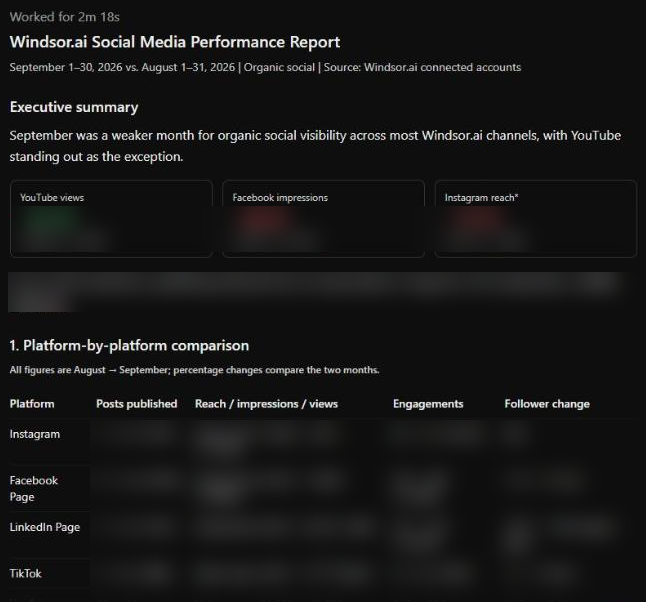Select the 'Windsor.ai Social Media Performance Report' heading

[175, 42]
